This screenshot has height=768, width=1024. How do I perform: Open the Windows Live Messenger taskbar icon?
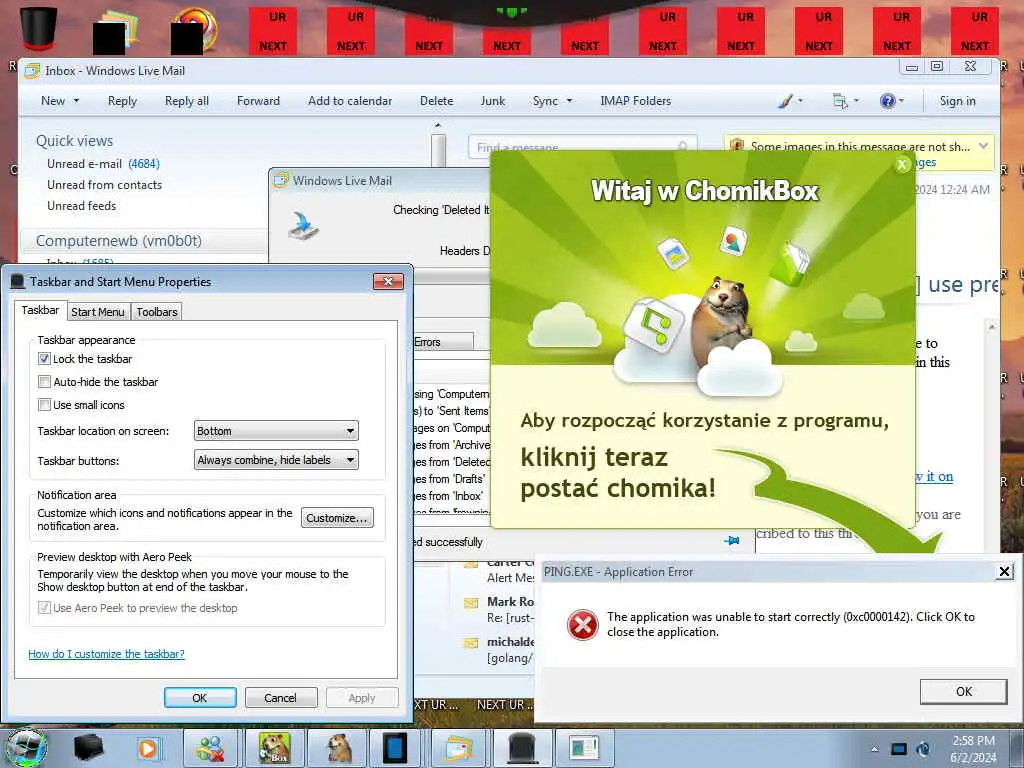click(x=211, y=748)
